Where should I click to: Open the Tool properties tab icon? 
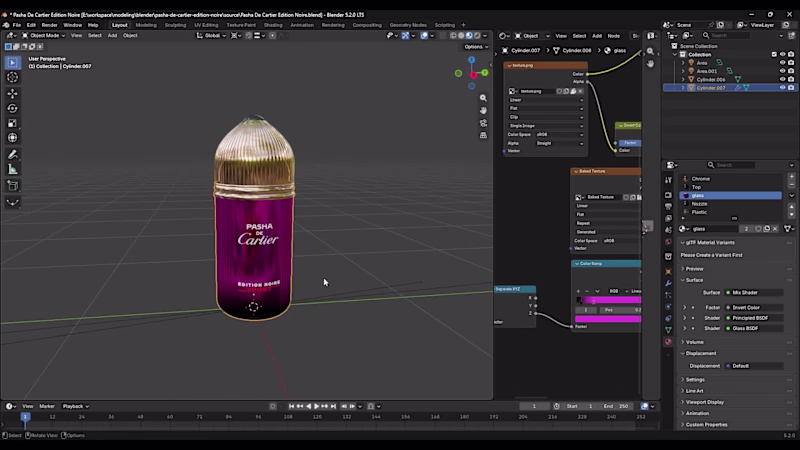pos(668,180)
